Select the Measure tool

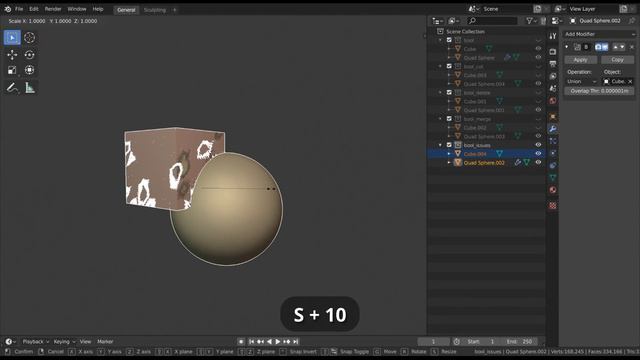pos(29,88)
